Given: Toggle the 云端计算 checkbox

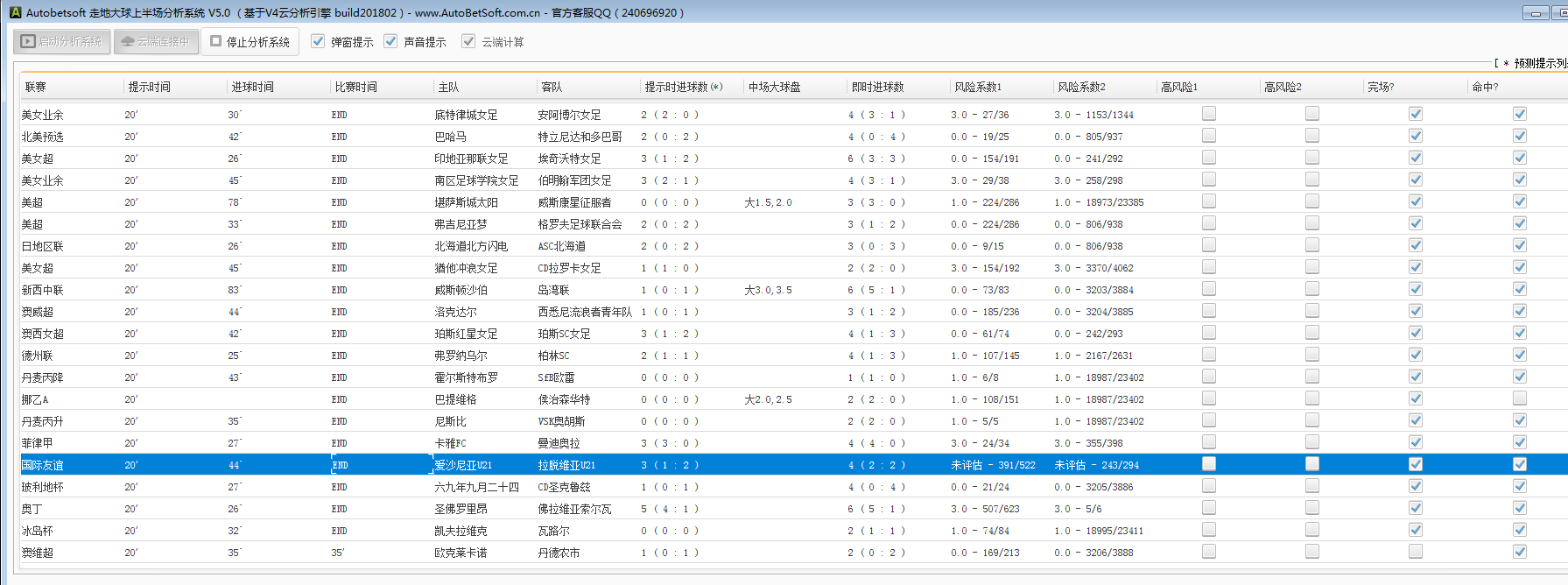Looking at the screenshot, I should pyautogui.click(x=469, y=41).
